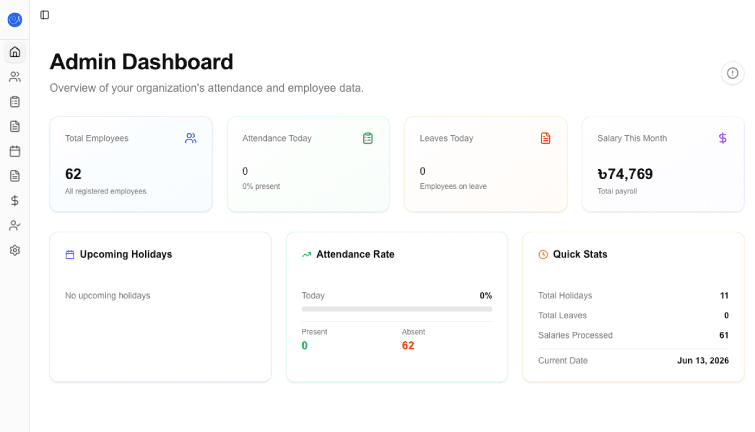The width and height of the screenshot is (755, 432).
Task: Click the Attendance Rate trend icon
Action: coord(306,254)
